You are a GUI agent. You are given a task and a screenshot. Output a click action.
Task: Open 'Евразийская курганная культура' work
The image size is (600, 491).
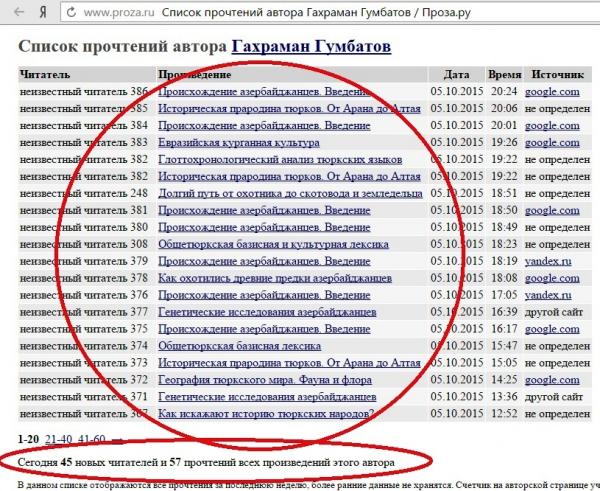point(238,143)
